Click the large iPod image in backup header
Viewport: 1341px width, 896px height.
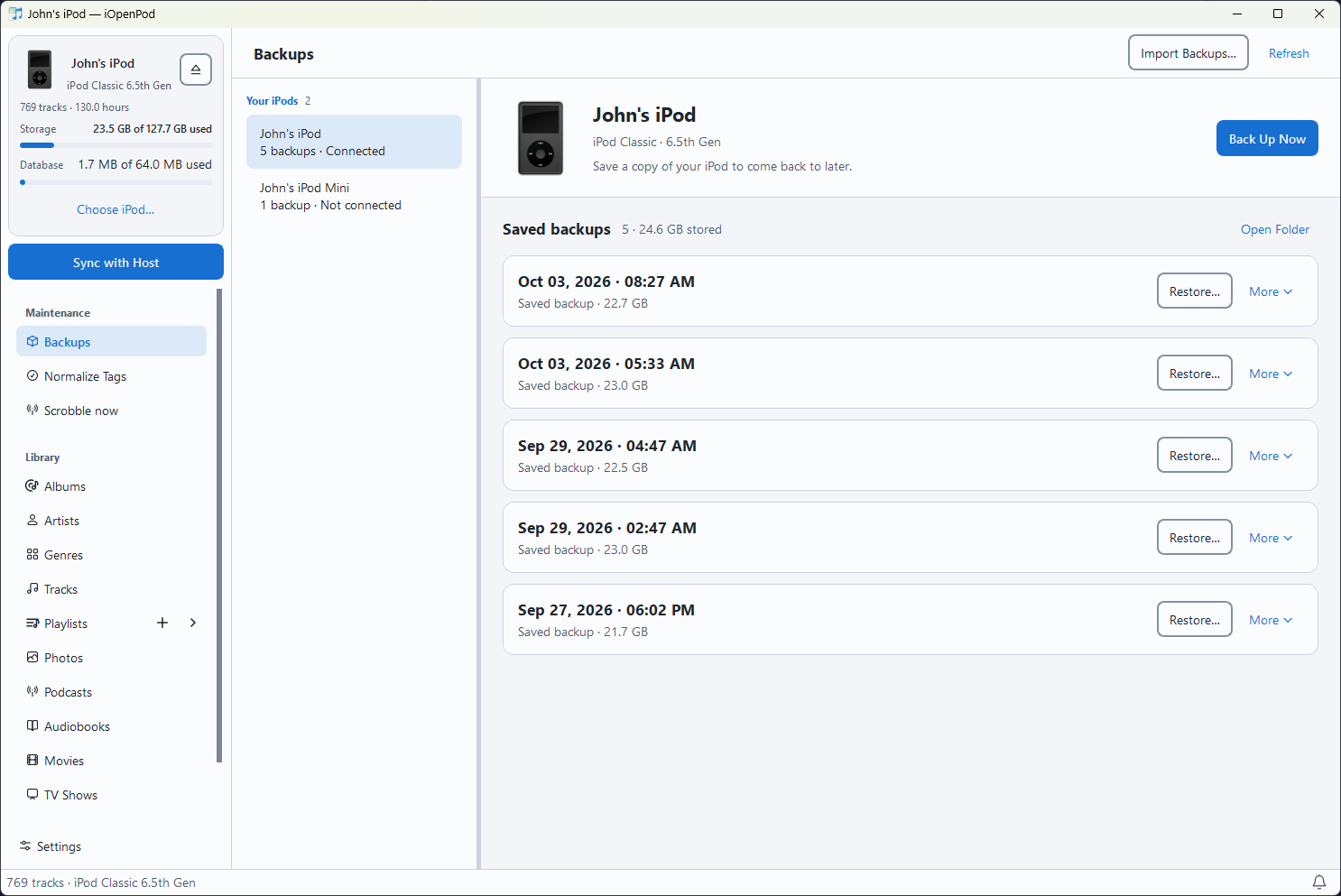point(541,138)
